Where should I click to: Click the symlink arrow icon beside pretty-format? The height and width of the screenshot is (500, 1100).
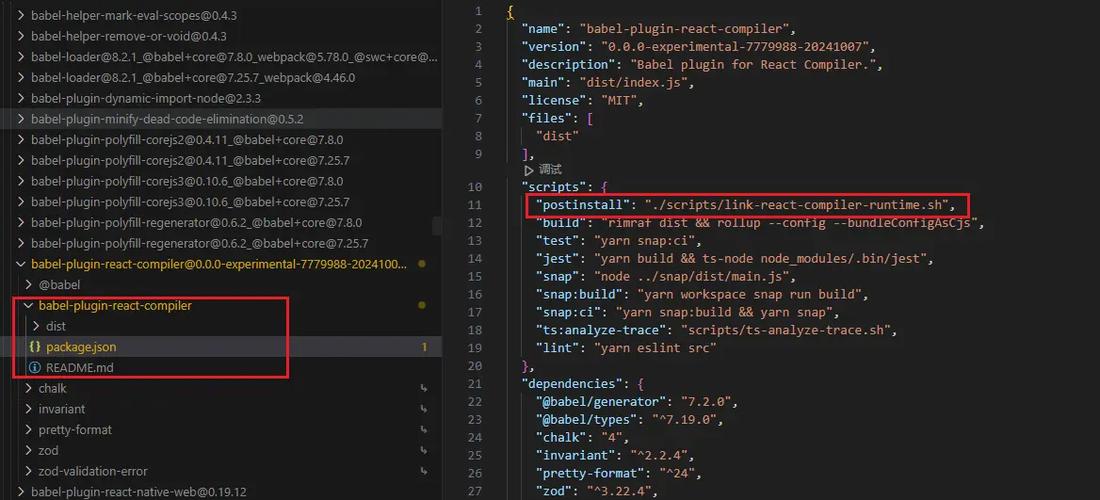(x=423, y=430)
